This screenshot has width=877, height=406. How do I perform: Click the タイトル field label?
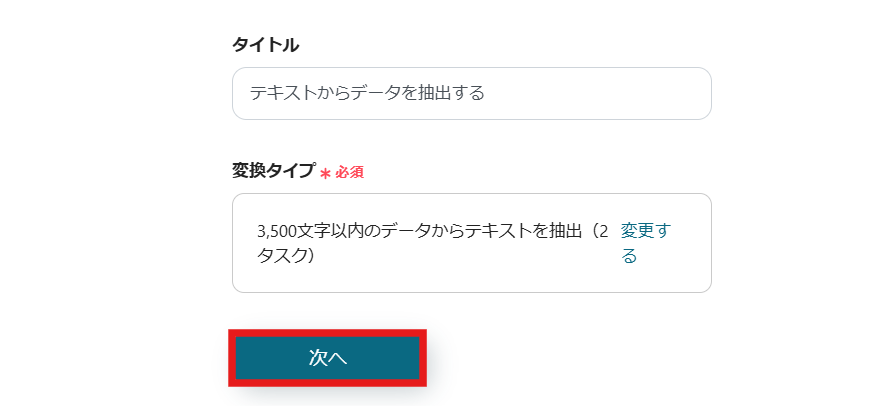click(x=265, y=45)
